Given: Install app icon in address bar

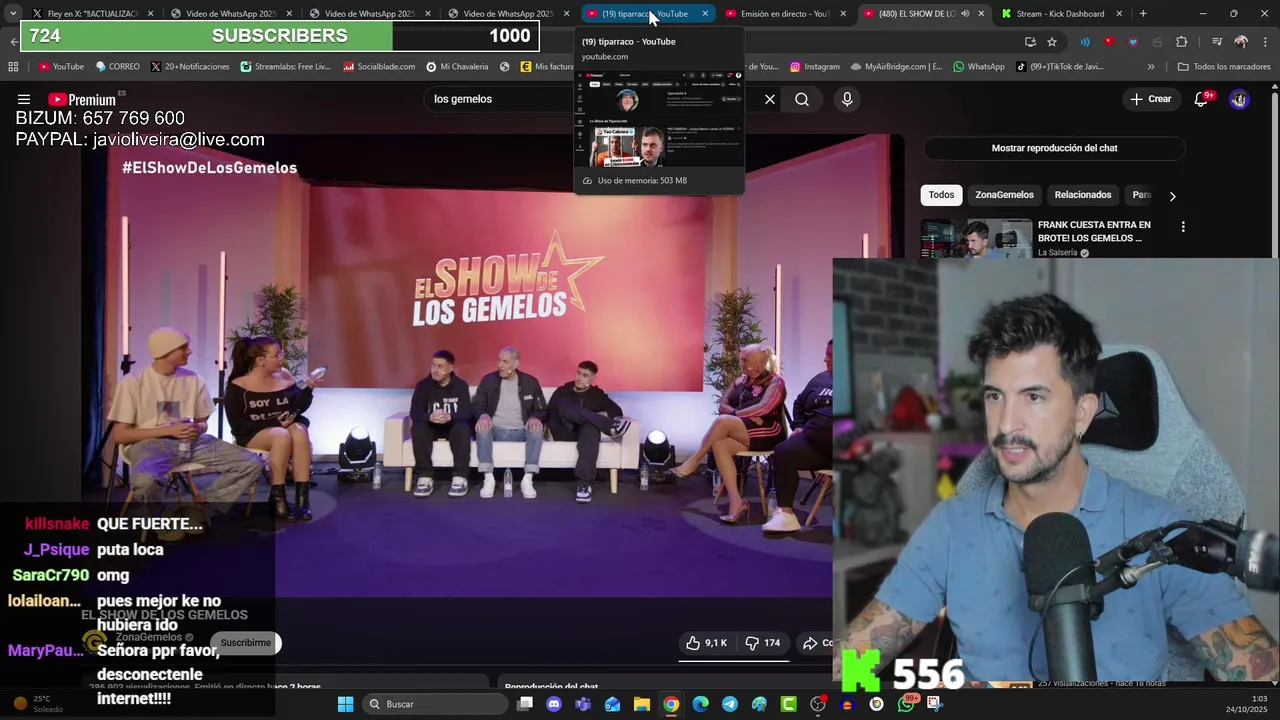Looking at the screenshot, I should tap(1030, 42).
